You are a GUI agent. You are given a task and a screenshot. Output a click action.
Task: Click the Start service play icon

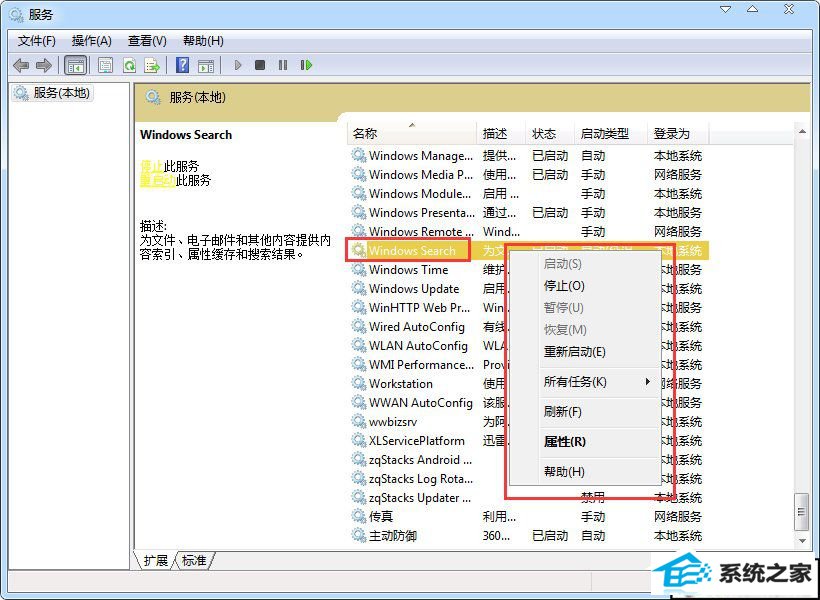238,65
